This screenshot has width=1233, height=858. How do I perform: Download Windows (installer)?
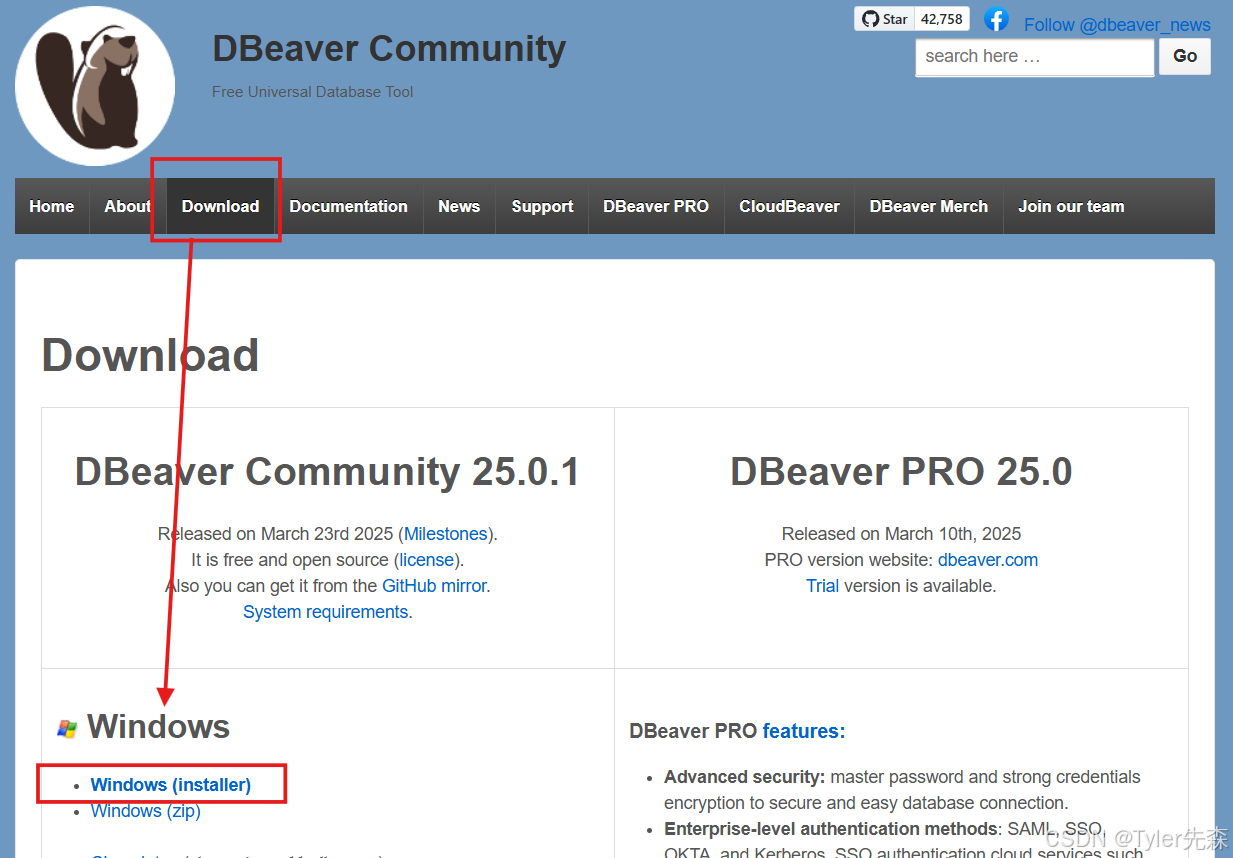[171, 785]
